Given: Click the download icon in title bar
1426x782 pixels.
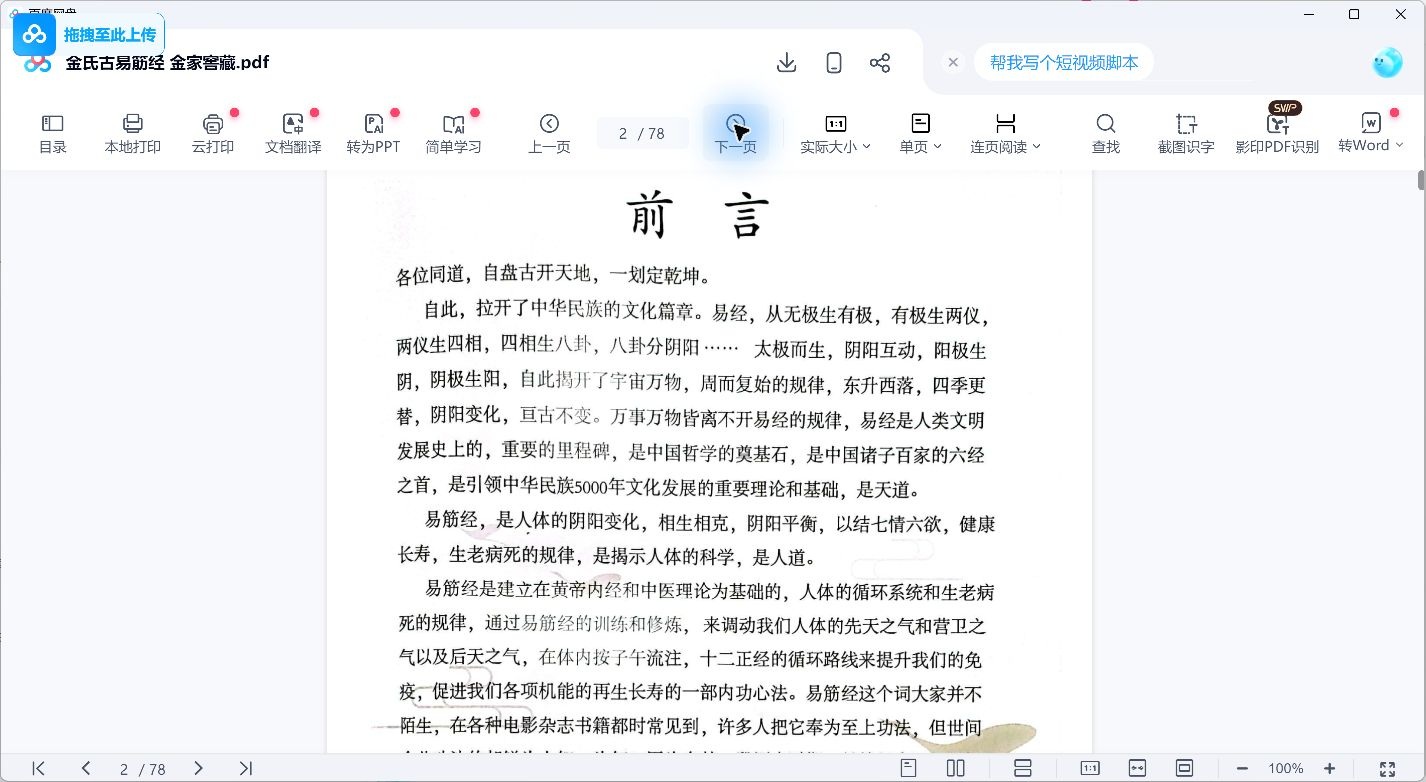Looking at the screenshot, I should [787, 63].
